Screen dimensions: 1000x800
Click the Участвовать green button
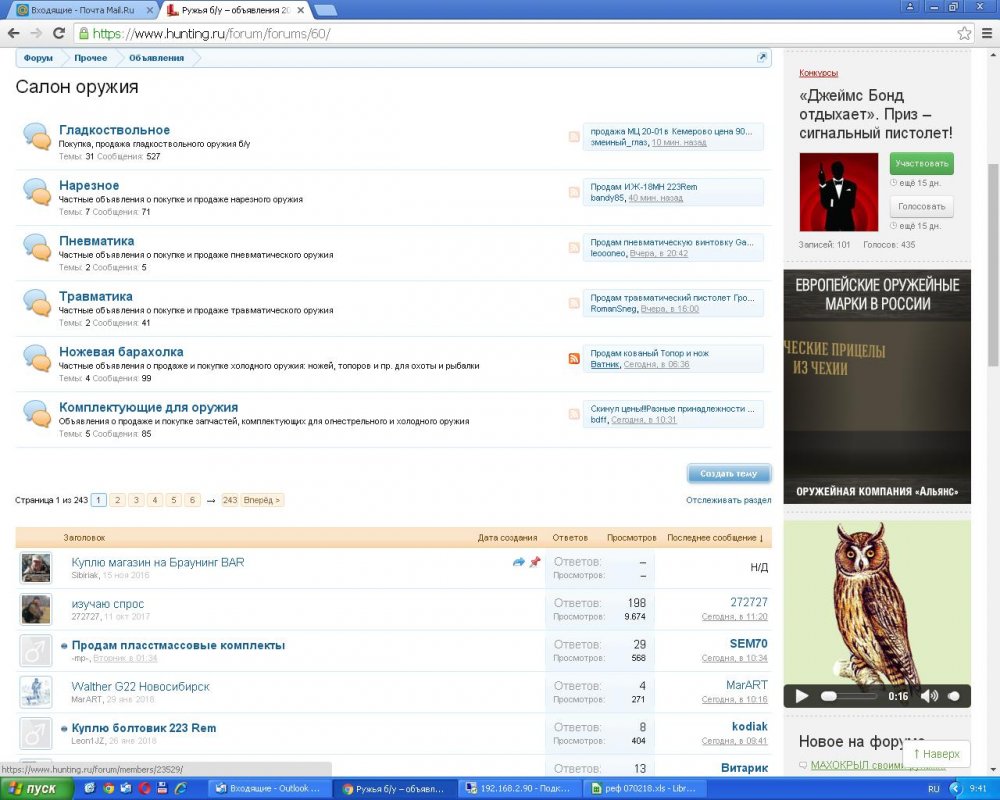coord(921,163)
